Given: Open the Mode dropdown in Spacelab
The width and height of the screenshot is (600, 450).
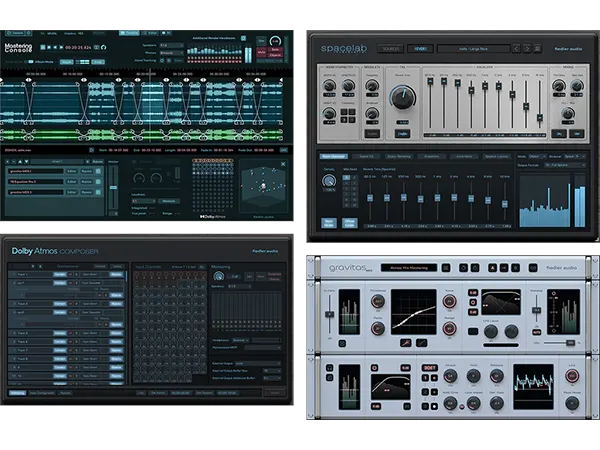Looking at the screenshot, I should [537, 157].
